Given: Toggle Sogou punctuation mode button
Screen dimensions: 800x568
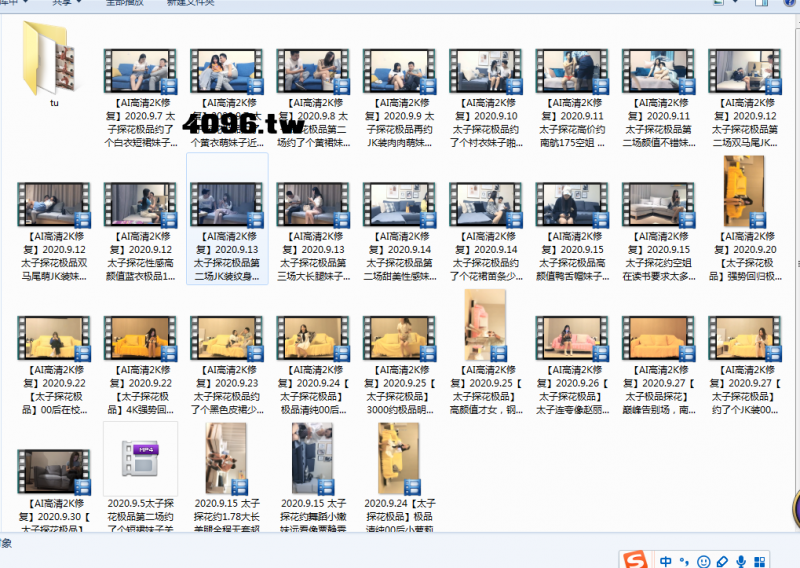Looking at the screenshot, I should (685, 561).
